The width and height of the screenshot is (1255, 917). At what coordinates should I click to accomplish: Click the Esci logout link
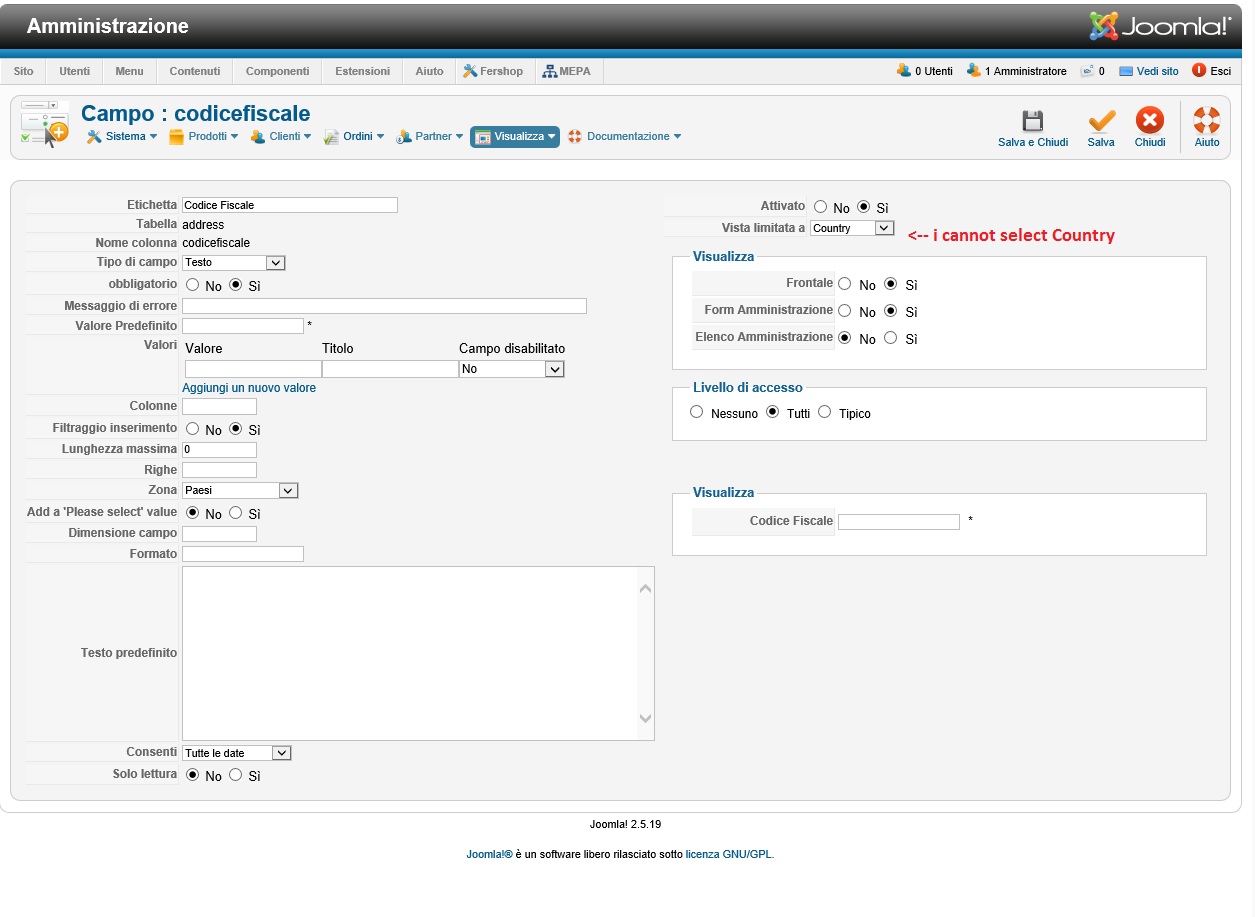tap(1221, 71)
